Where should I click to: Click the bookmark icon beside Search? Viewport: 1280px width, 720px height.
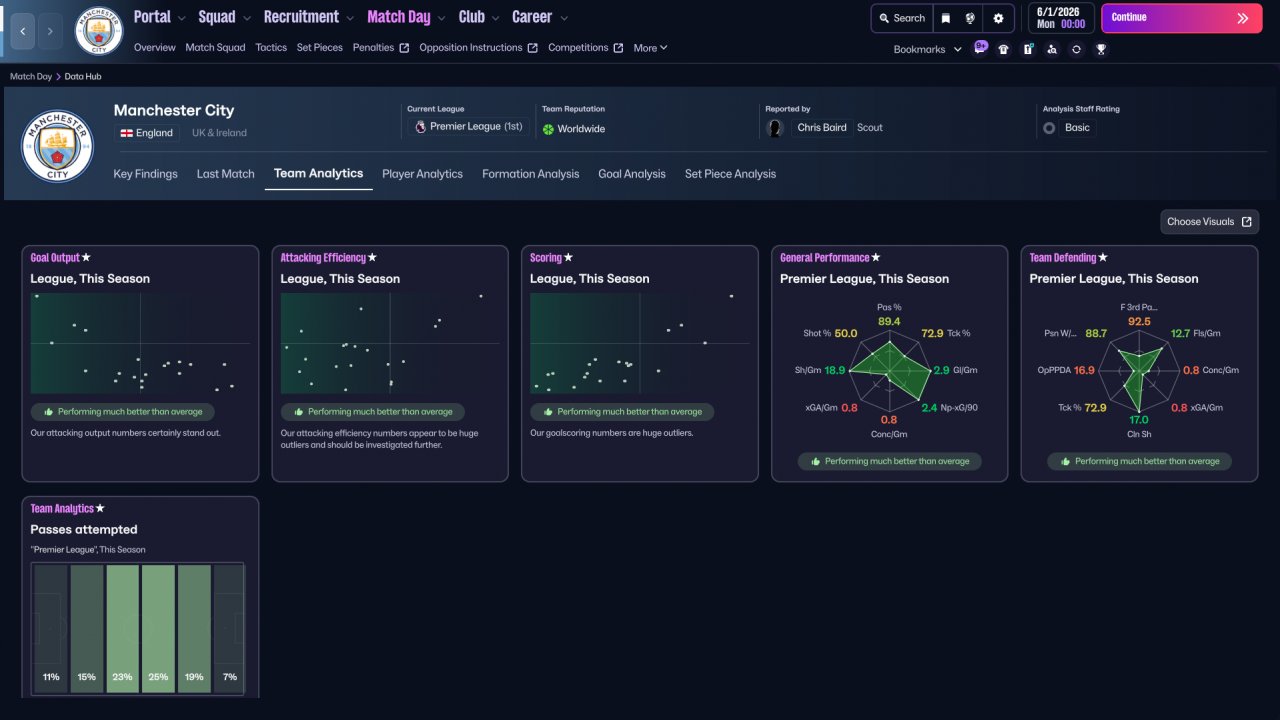tap(945, 18)
